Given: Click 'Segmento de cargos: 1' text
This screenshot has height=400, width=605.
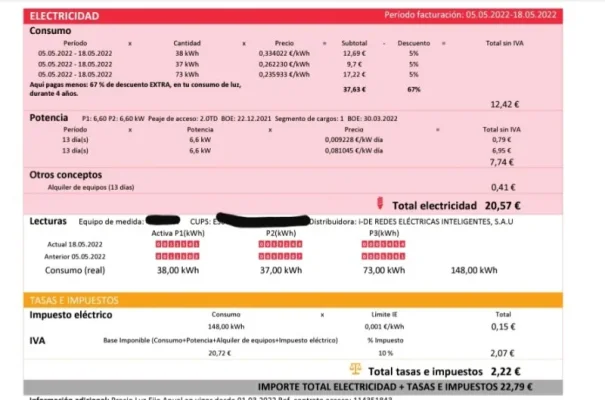Looking at the screenshot, I should (309, 118).
